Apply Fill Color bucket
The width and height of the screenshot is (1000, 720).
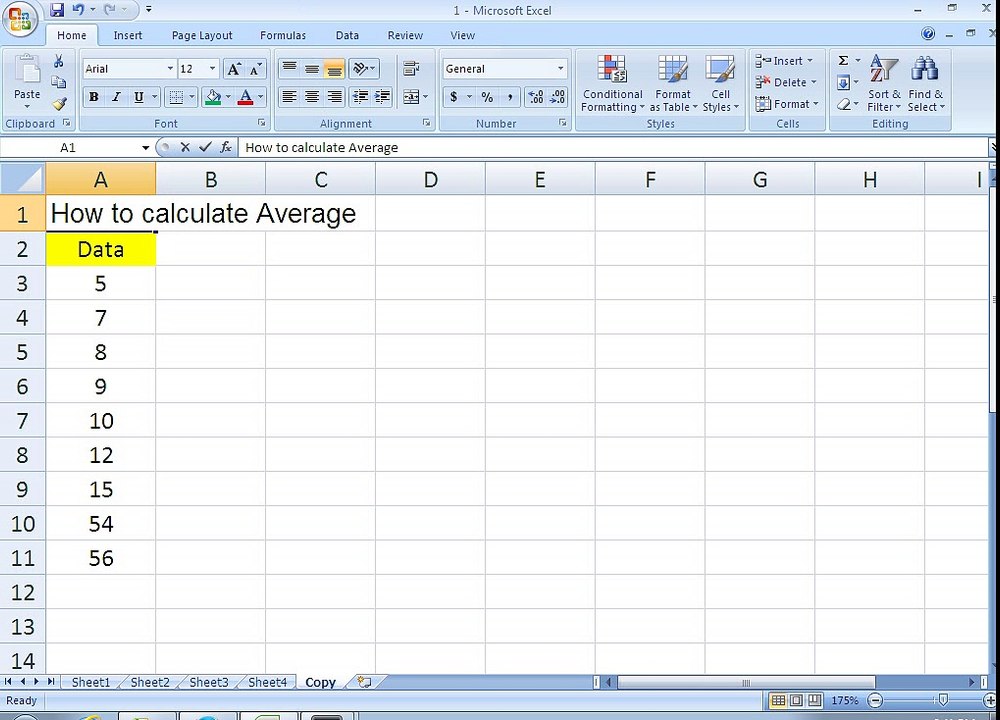(213, 97)
